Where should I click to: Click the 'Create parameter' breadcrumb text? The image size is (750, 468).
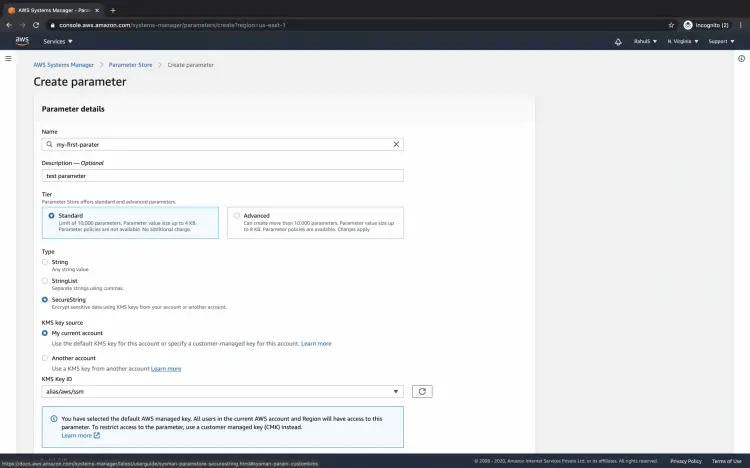point(190,65)
